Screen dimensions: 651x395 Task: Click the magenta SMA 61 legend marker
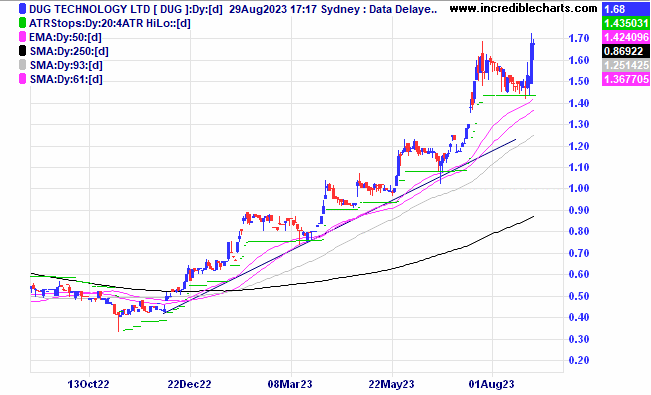pos(22,79)
